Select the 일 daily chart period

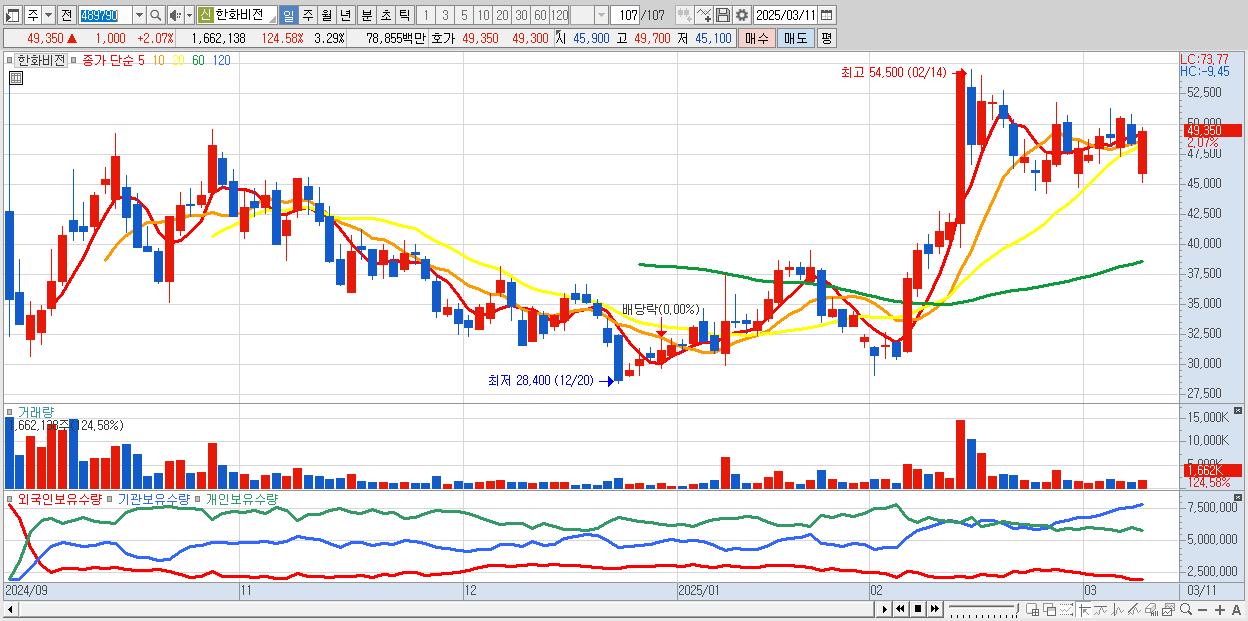(x=288, y=15)
